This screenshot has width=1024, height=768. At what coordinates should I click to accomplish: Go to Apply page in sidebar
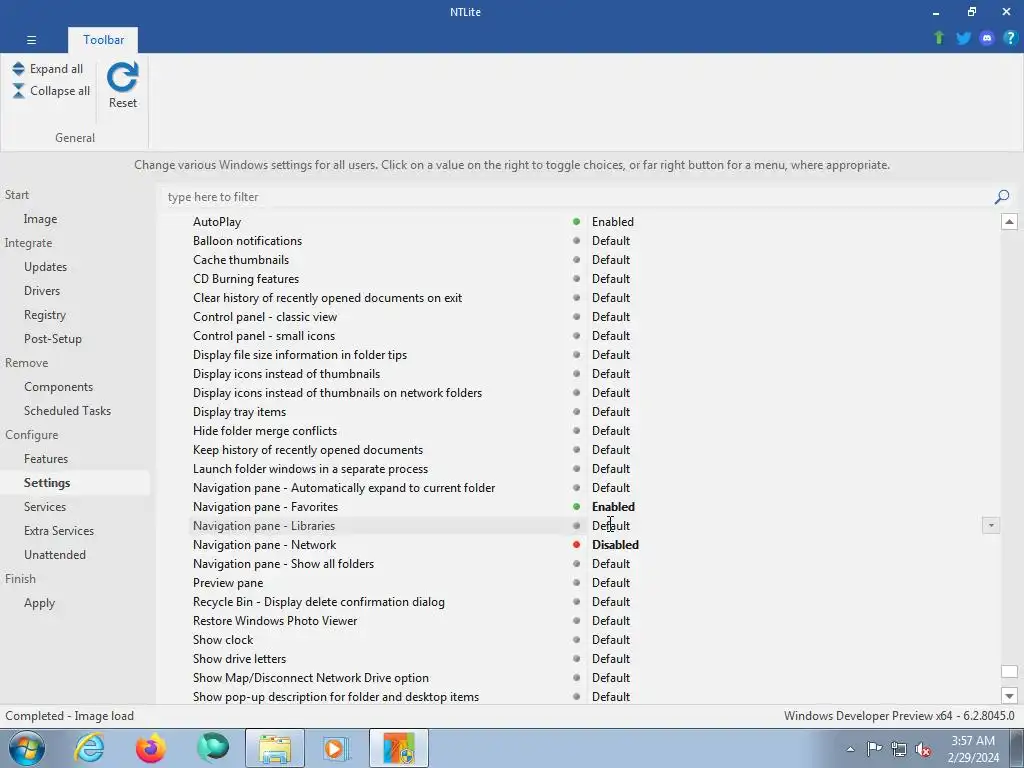pos(39,603)
